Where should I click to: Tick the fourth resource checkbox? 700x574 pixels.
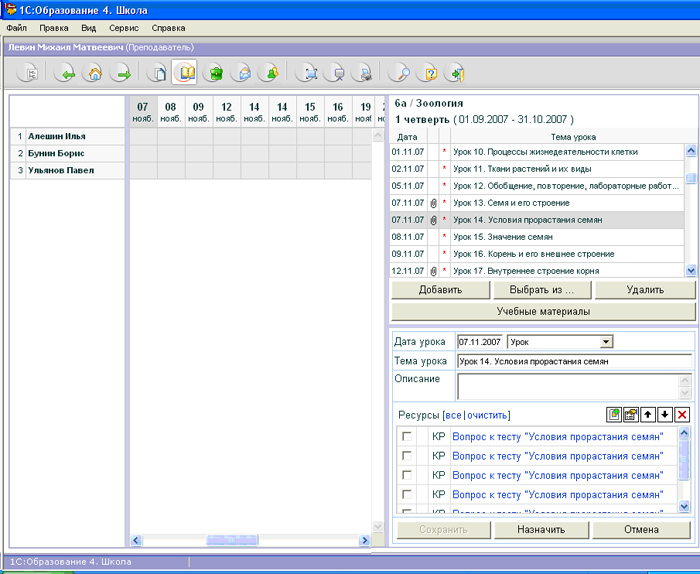point(407,494)
